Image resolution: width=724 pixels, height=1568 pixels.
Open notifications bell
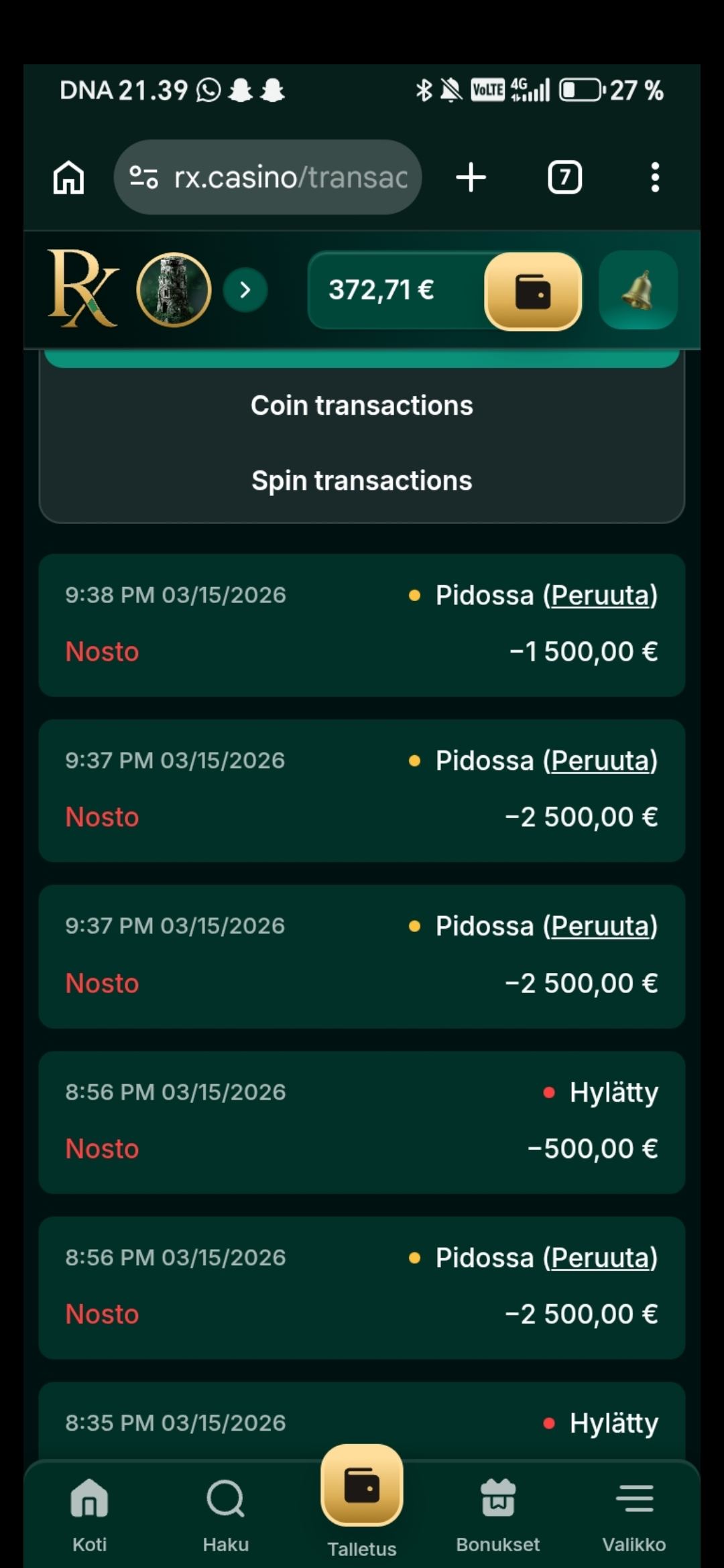tap(638, 289)
